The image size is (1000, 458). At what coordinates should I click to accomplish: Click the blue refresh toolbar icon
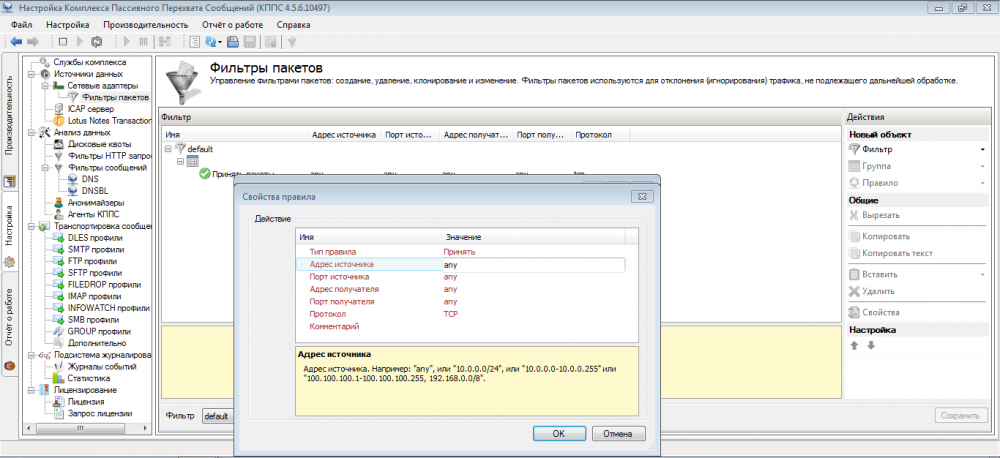[210, 41]
